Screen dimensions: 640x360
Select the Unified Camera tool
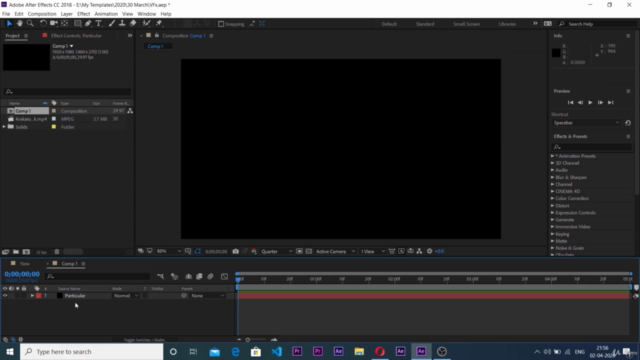point(53,24)
